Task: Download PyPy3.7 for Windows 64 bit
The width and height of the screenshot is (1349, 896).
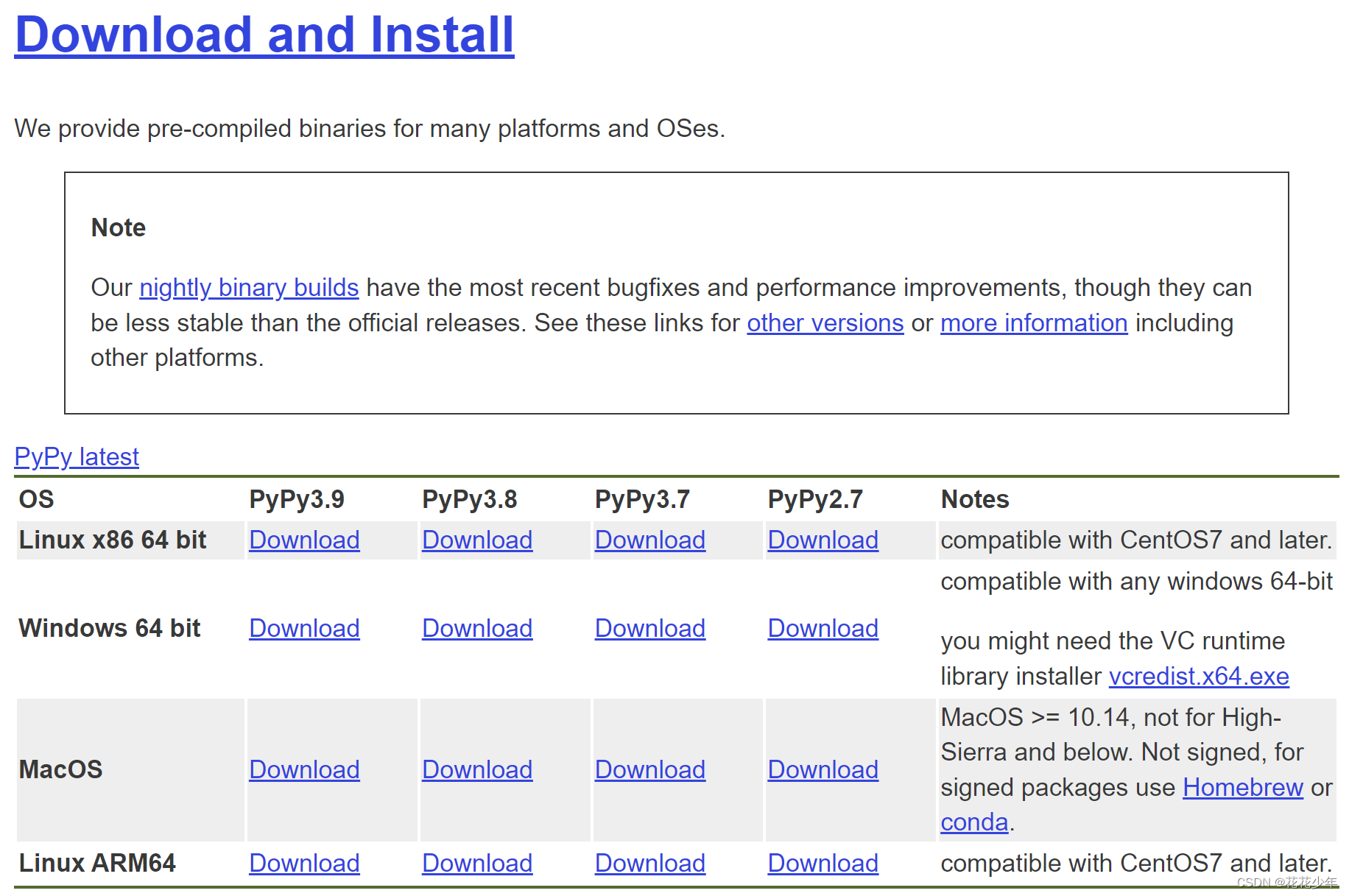Action: click(x=650, y=628)
